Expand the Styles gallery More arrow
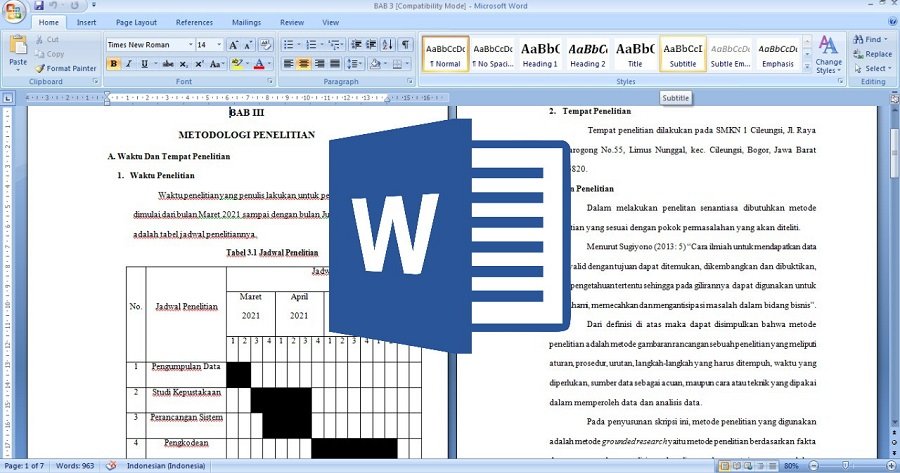 pos(807,67)
